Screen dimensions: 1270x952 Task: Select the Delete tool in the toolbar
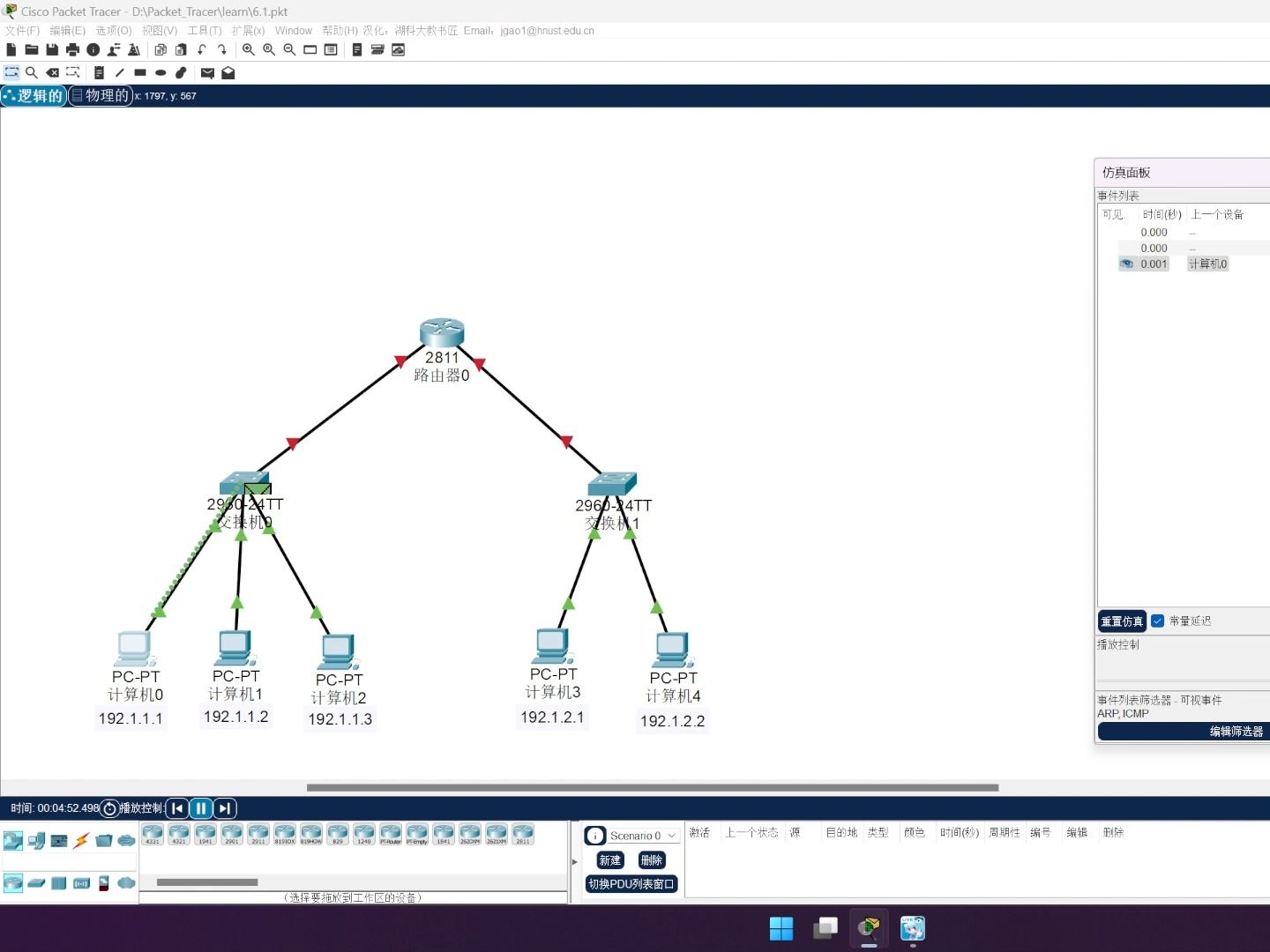point(53,72)
